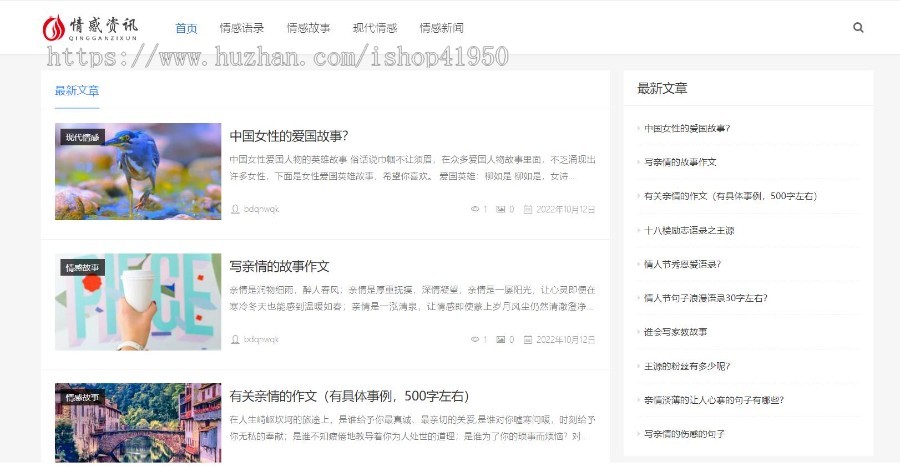Click the date under 写亲情的故事作文
Screen dimensions: 900x467
(x=565, y=340)
